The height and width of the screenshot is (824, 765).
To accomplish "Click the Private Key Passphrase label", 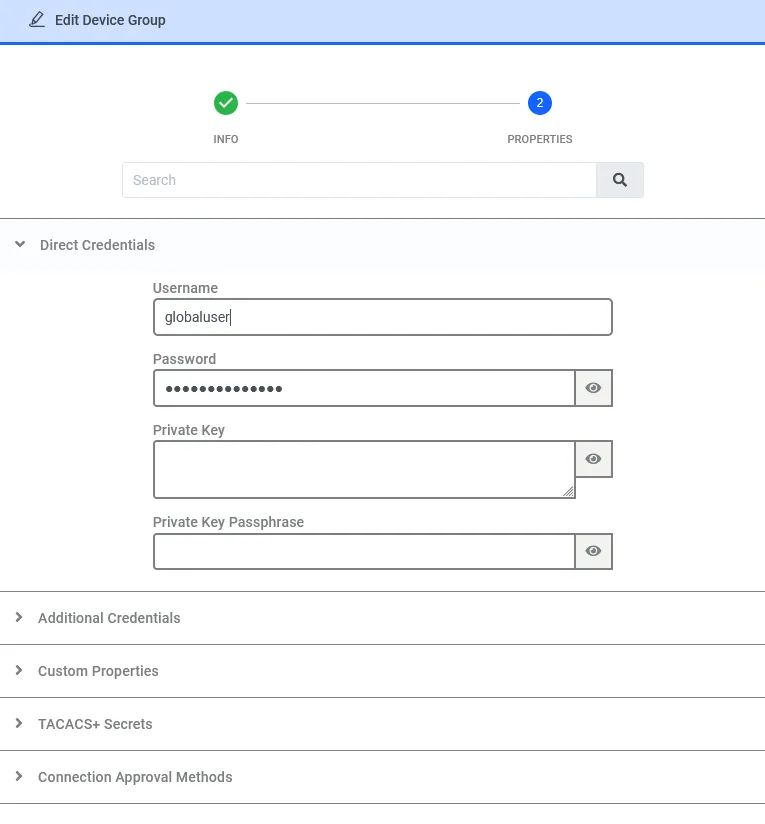I will click(229, 522).
